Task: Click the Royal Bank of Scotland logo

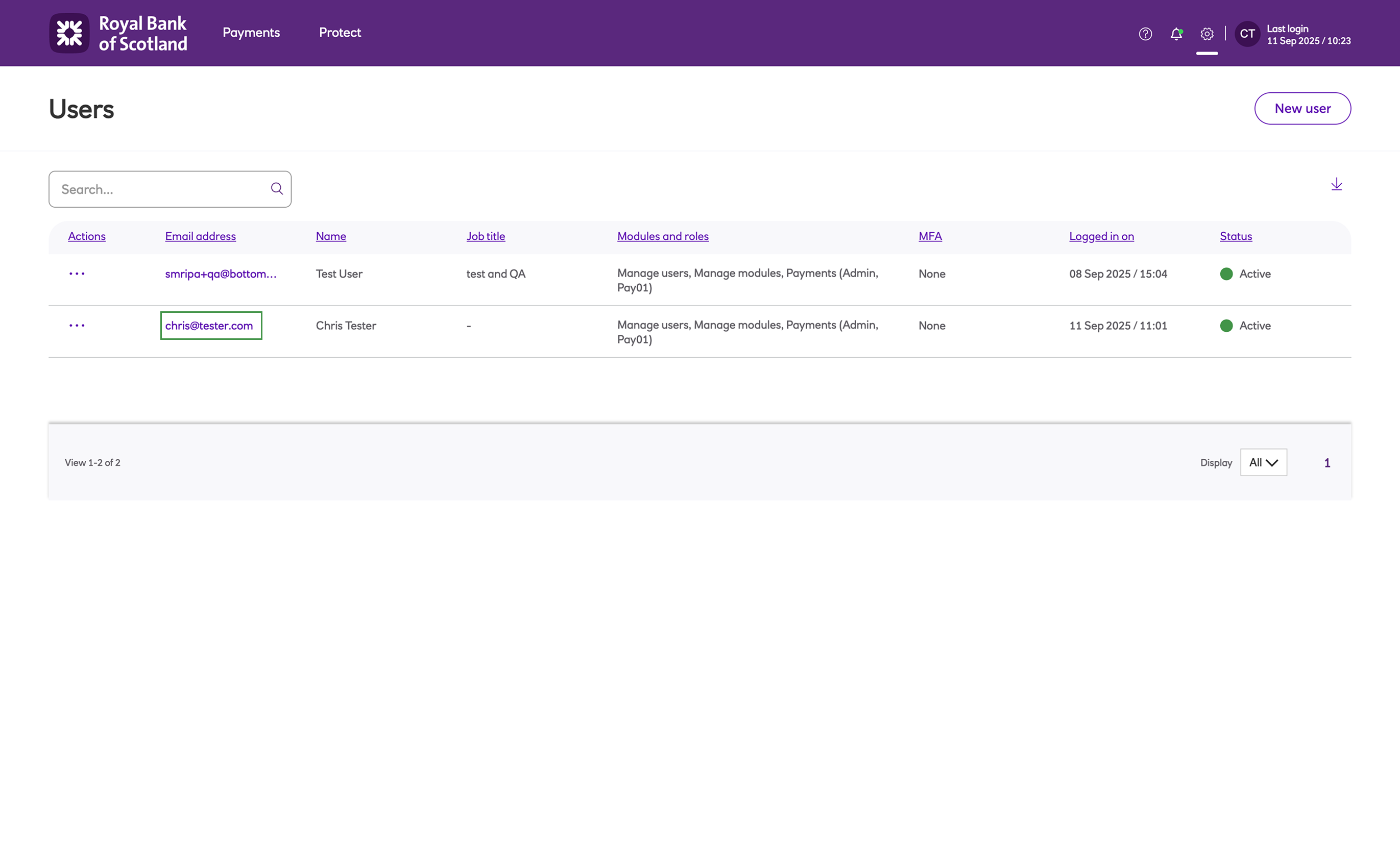Action: [118, 33]
